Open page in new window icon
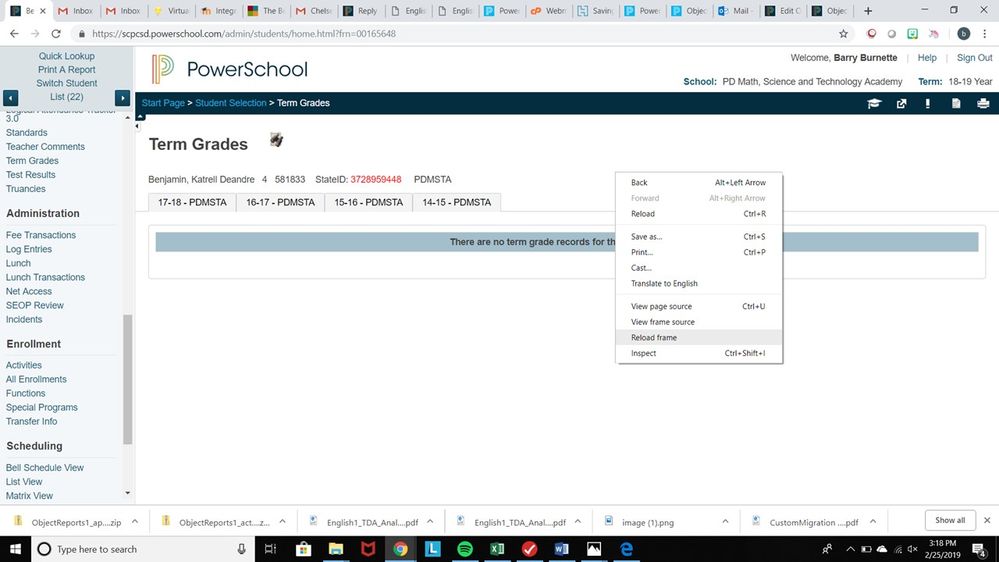The image size is (999, 562). pos(901,103)
